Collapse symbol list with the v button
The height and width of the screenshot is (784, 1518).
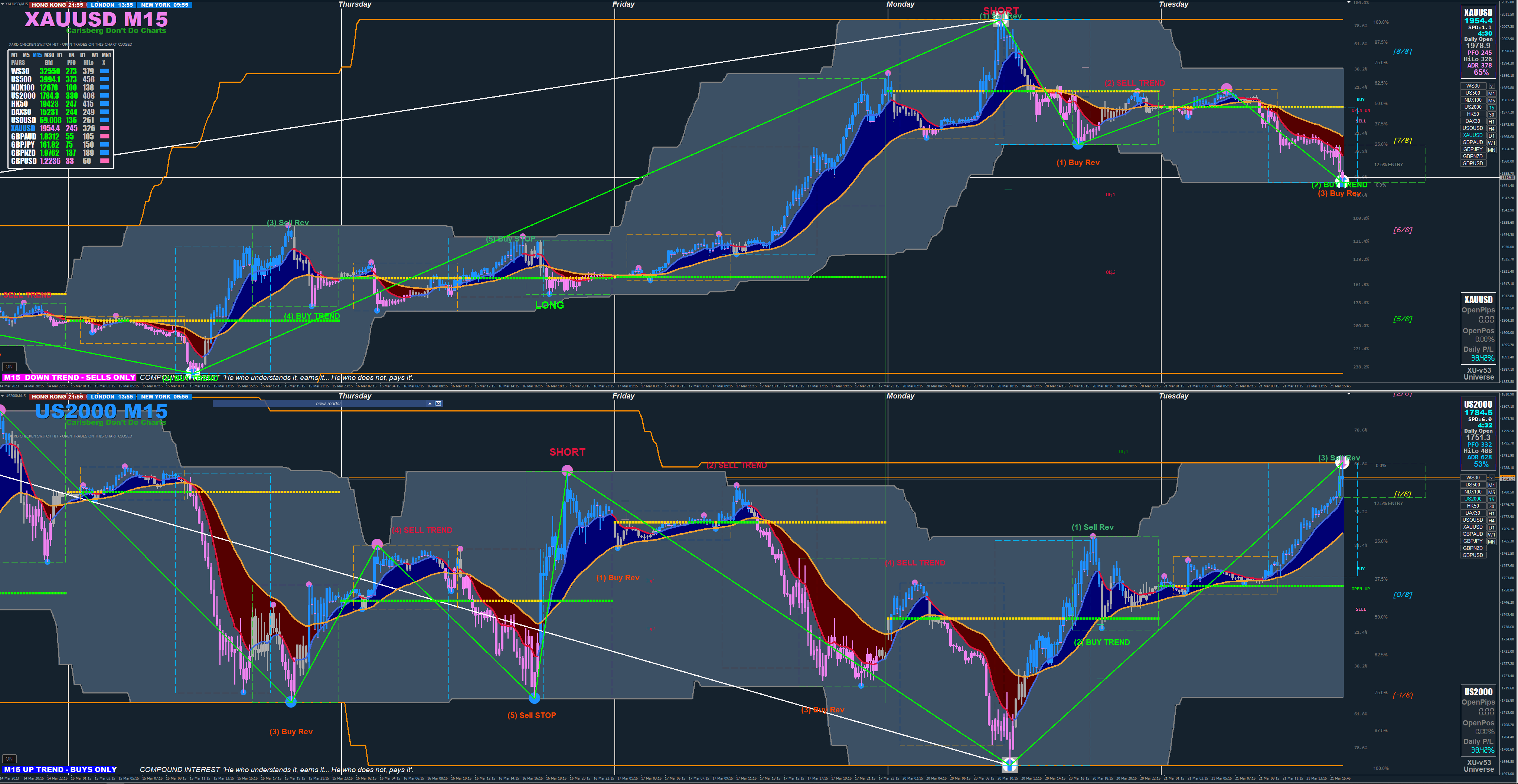click(1492, 86)
